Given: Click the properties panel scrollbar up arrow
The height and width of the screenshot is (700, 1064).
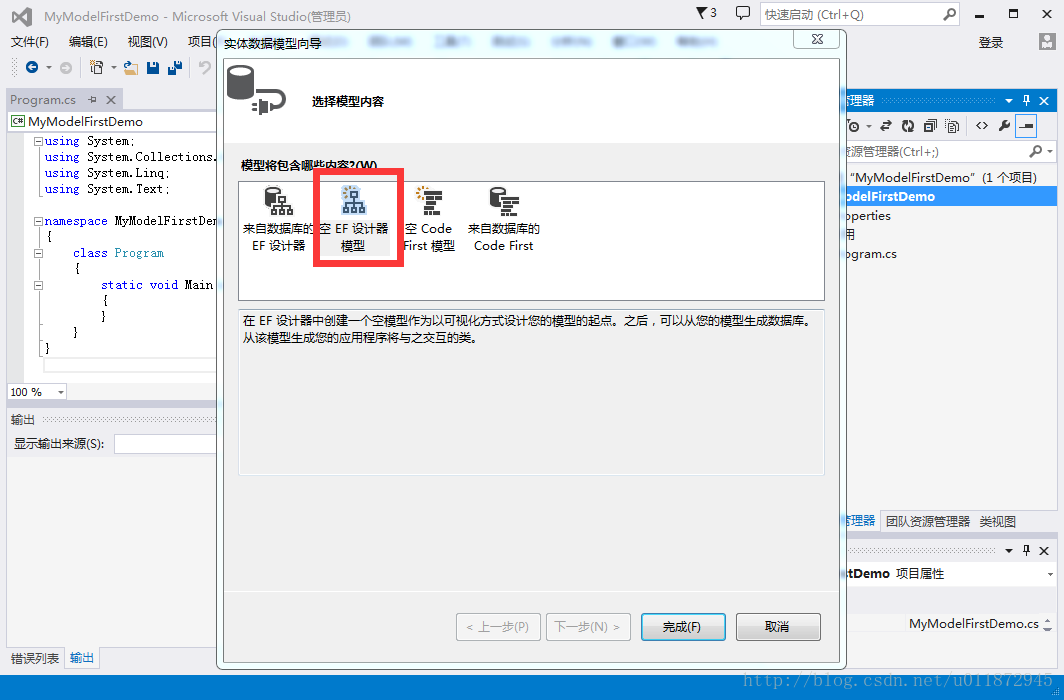Looking at the screenshot, I should 1048,620.
